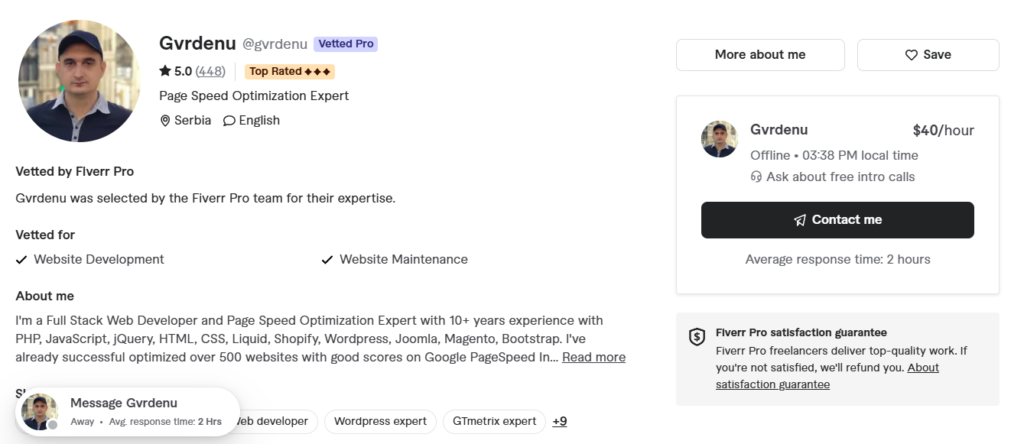Click the speech bubble icon beside English

coord(229,121)
